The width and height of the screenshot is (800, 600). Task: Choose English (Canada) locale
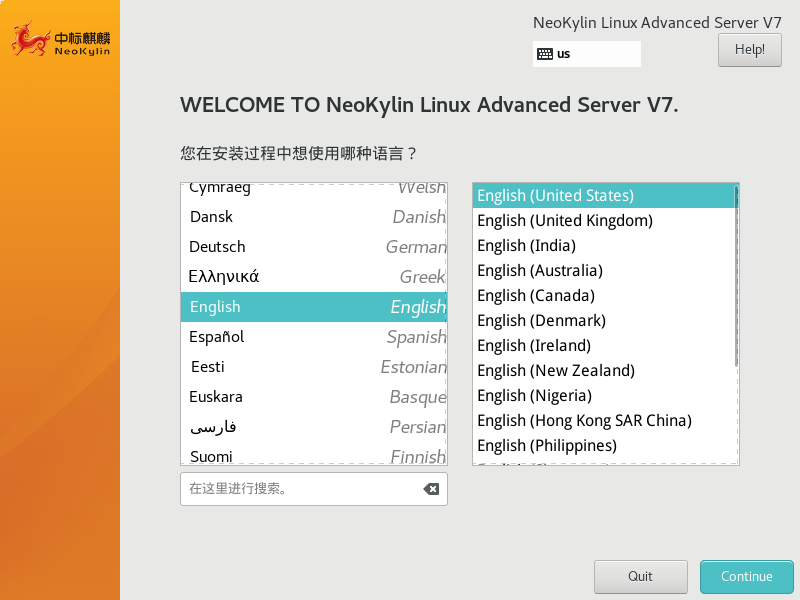pyautogui.click(x=604, y=295)
